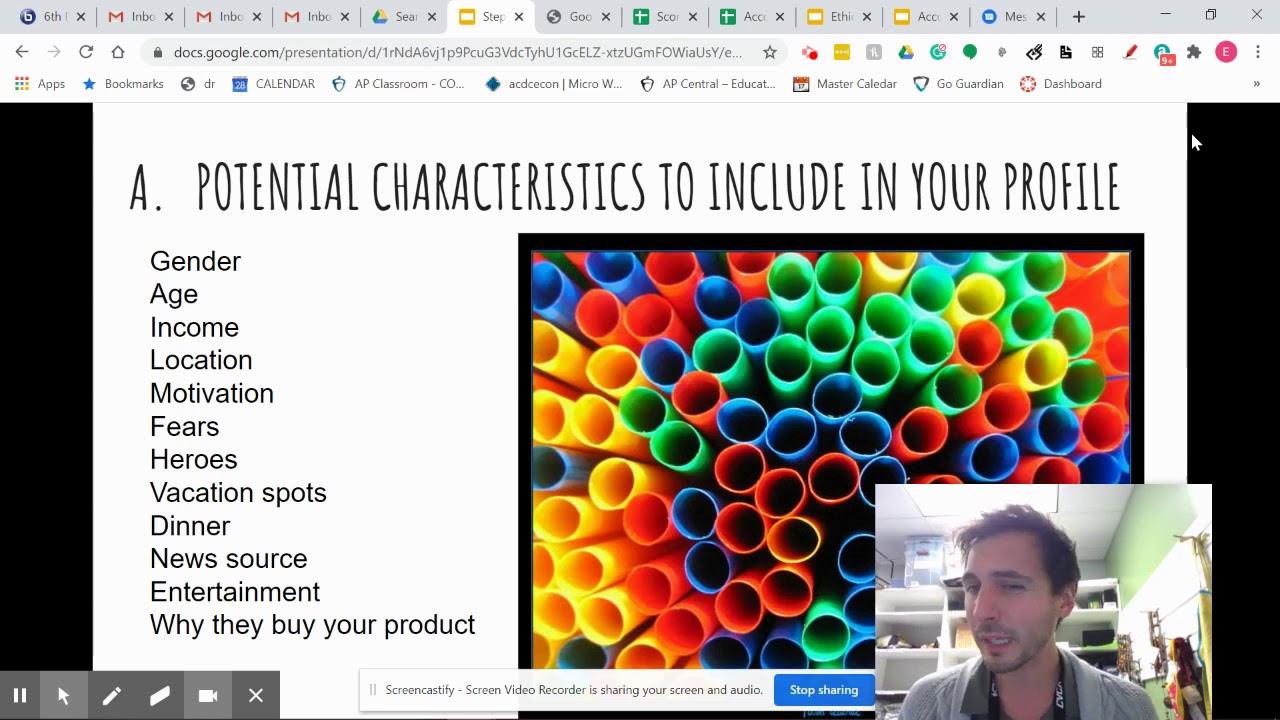Toggle the eraser annotation tool

(160, 694)
